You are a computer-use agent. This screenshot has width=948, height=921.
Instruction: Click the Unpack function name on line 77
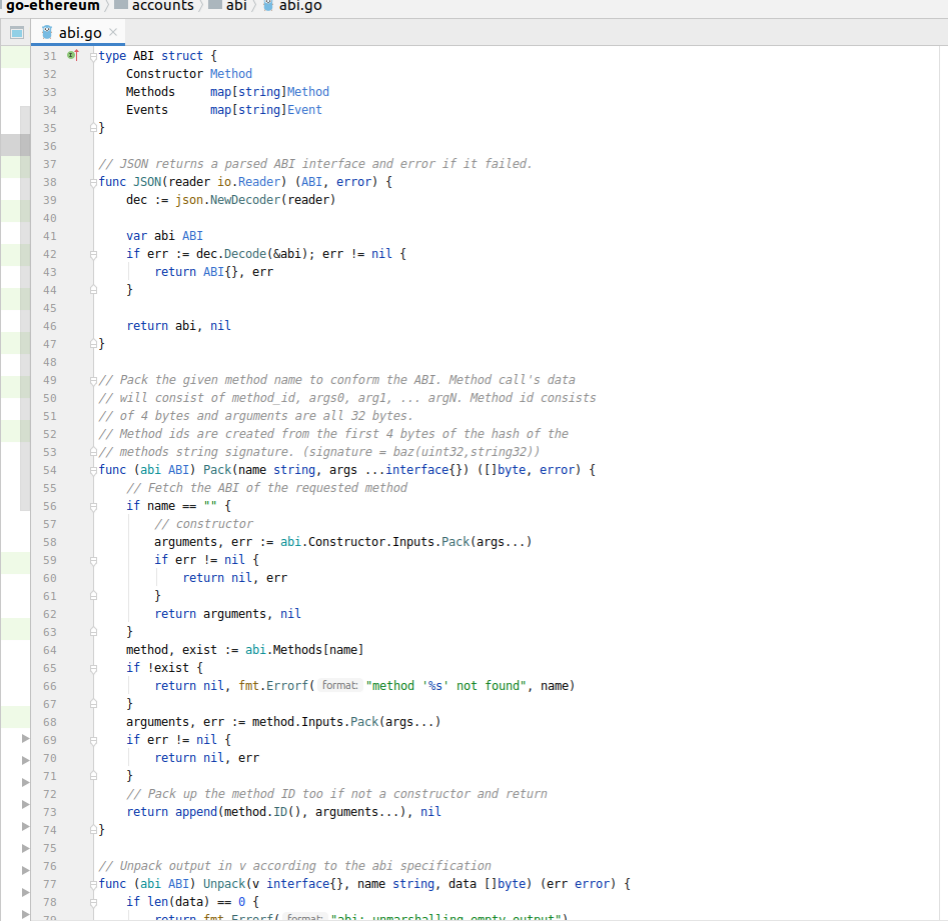[224, 884]
